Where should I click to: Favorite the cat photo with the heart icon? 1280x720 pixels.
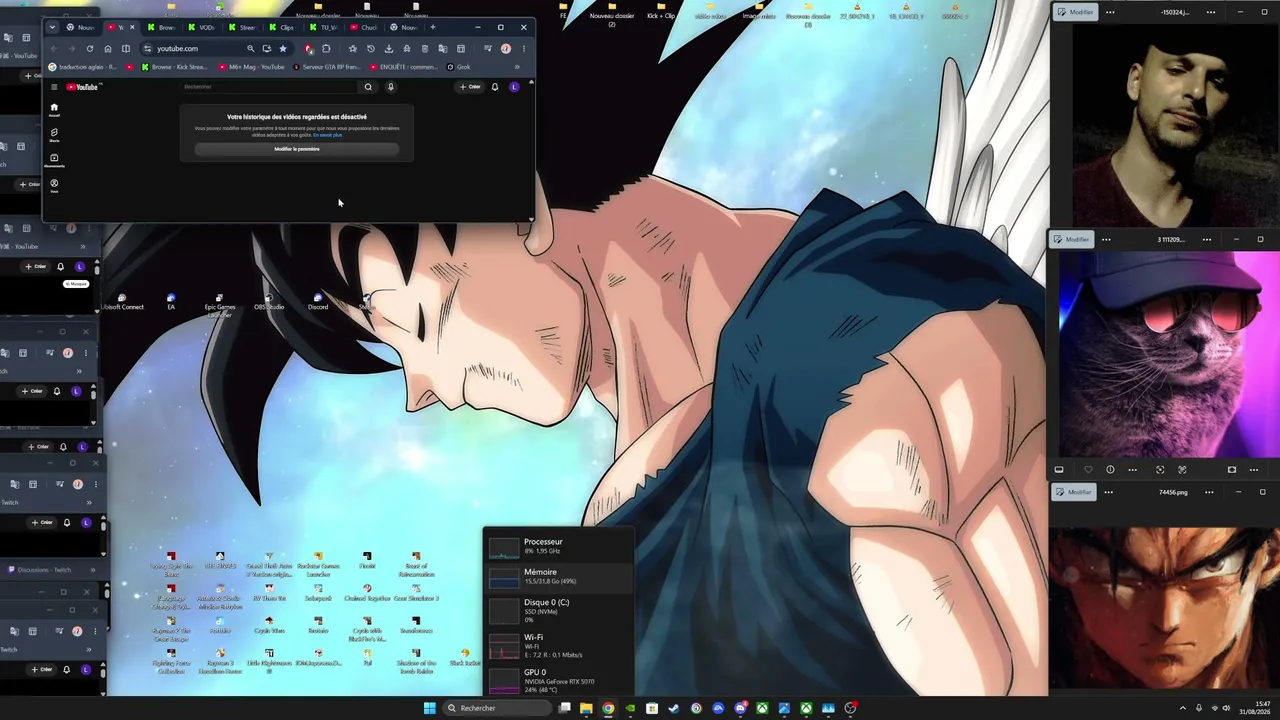click(x=1088, y=469)
